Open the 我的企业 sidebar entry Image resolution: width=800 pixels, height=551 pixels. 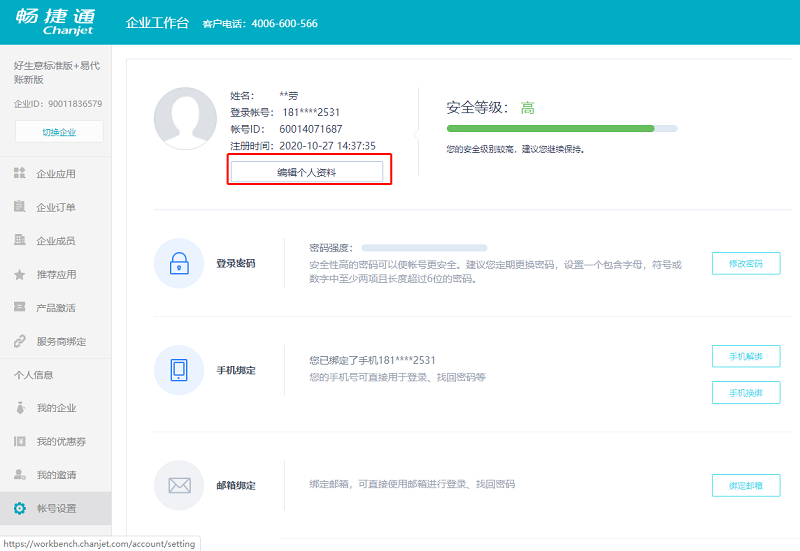pos(56,408)
